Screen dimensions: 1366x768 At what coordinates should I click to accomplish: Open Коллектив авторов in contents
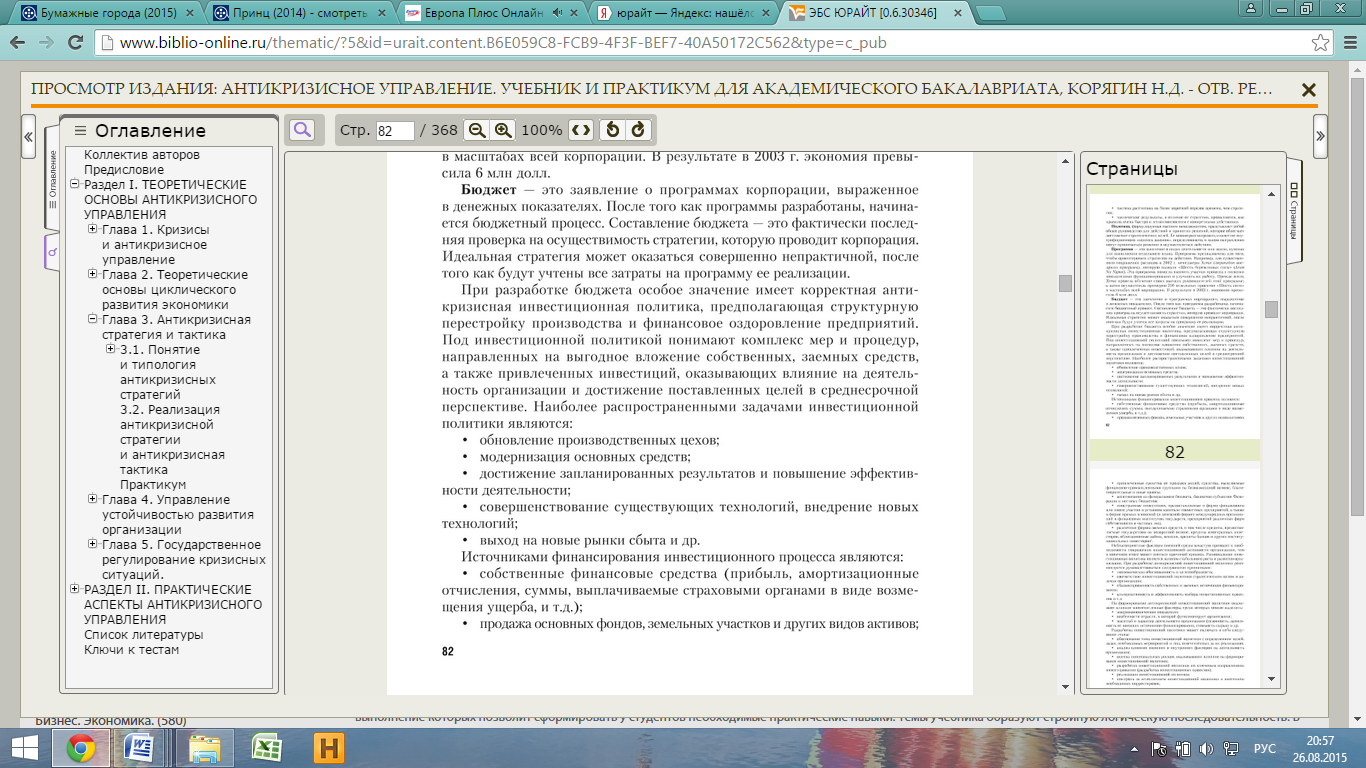click(142, 155)
